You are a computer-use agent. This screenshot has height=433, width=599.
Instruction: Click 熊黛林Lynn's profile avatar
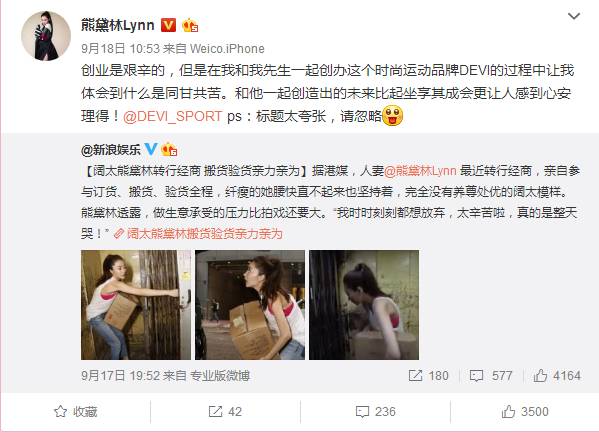tap(46, 36)
